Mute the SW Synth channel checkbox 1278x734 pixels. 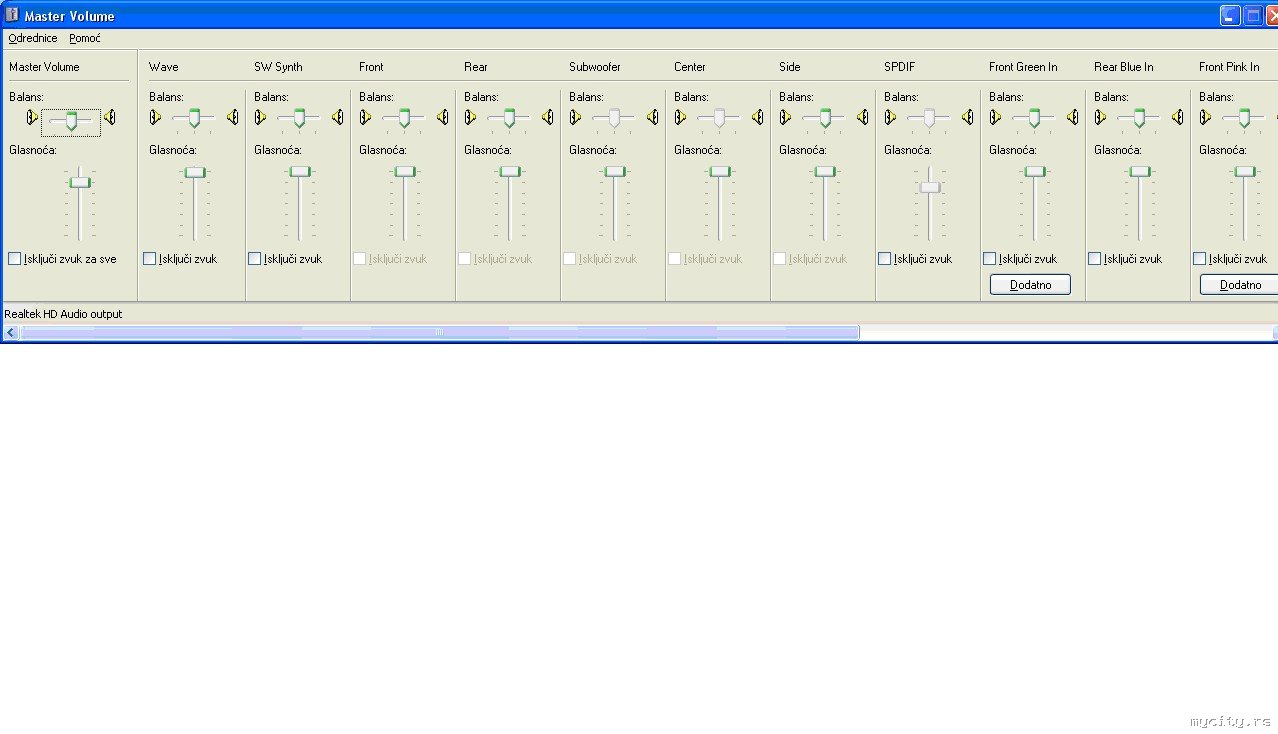click(254, 259)
